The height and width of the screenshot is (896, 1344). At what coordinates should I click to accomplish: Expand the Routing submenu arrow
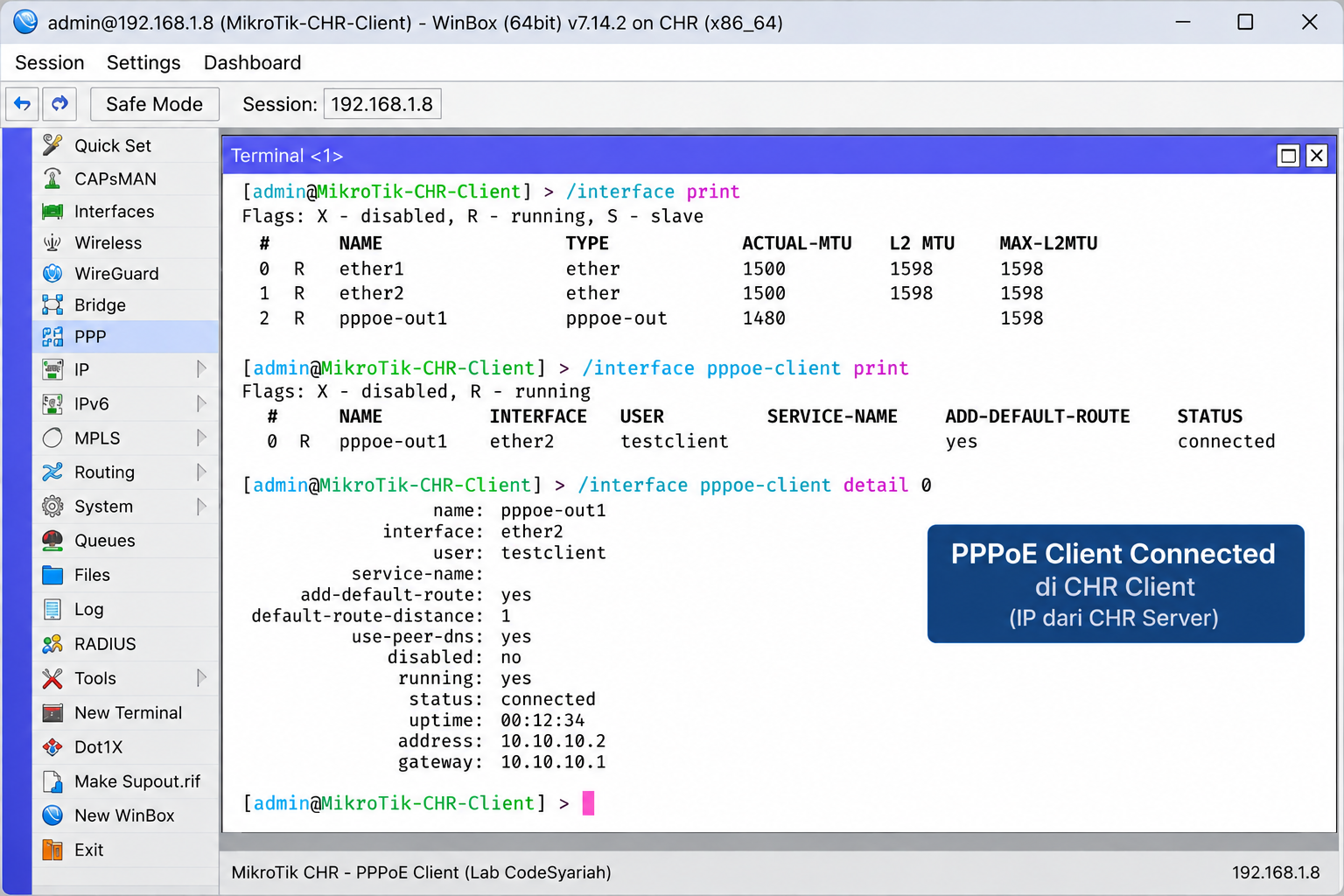tap(201, 472)
